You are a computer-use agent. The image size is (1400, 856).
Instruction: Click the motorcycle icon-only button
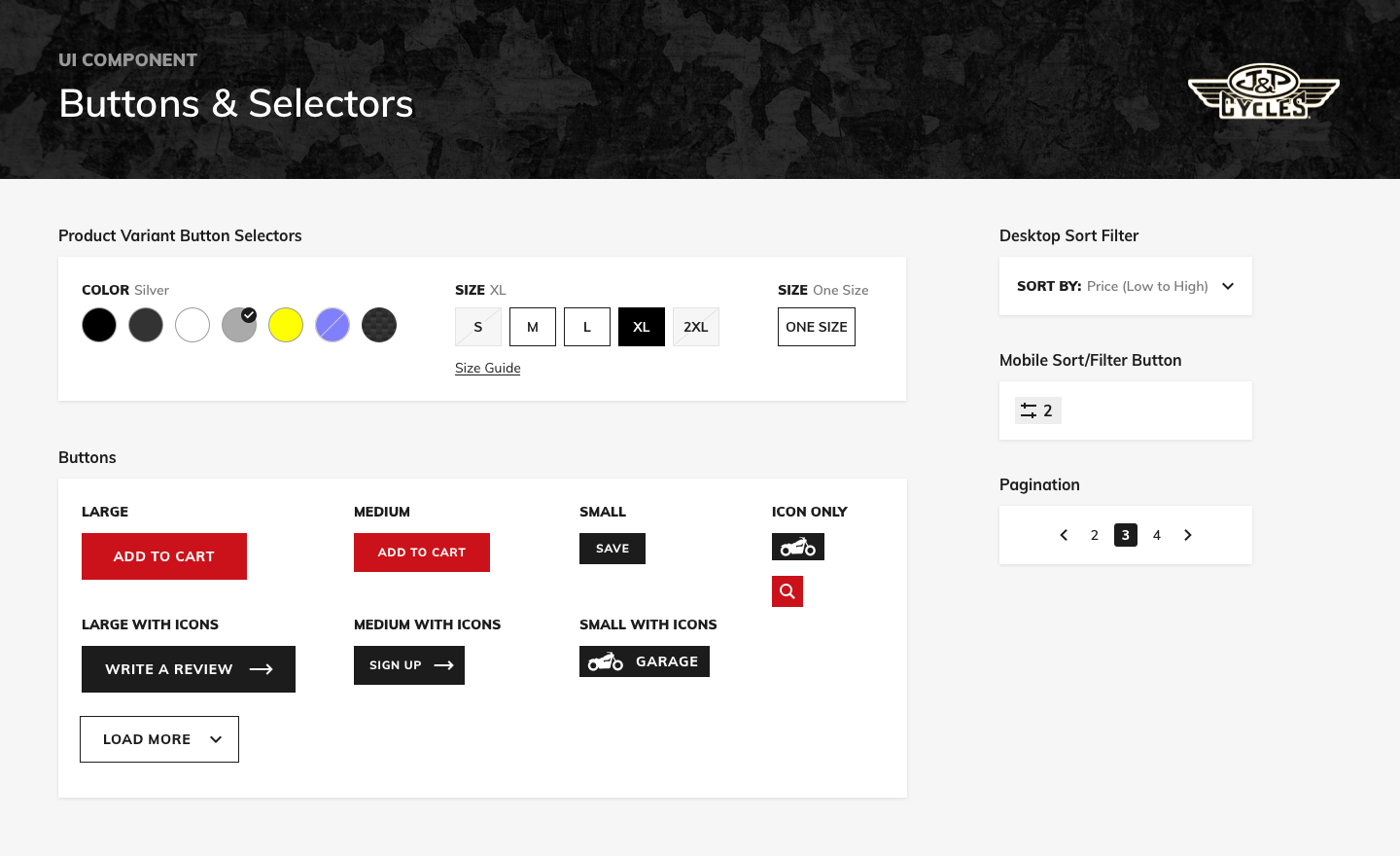point(797,547)
